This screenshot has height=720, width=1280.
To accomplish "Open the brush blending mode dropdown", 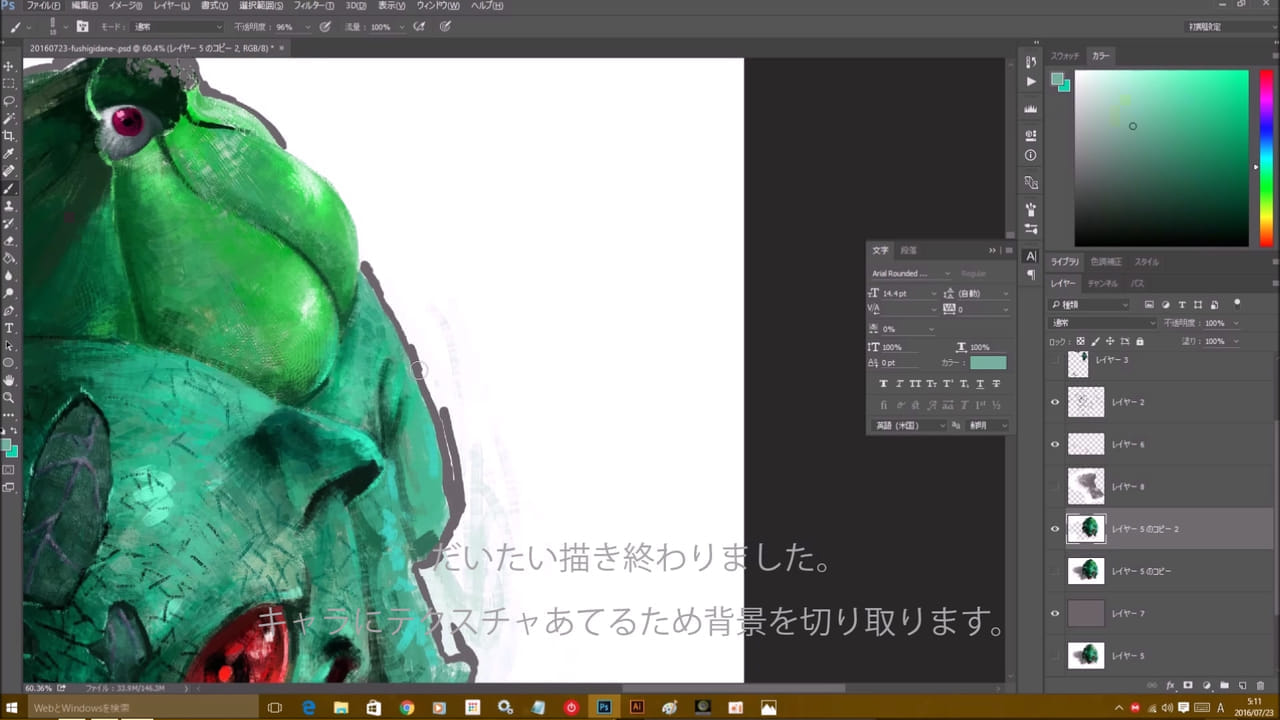I will click(175, 27).
